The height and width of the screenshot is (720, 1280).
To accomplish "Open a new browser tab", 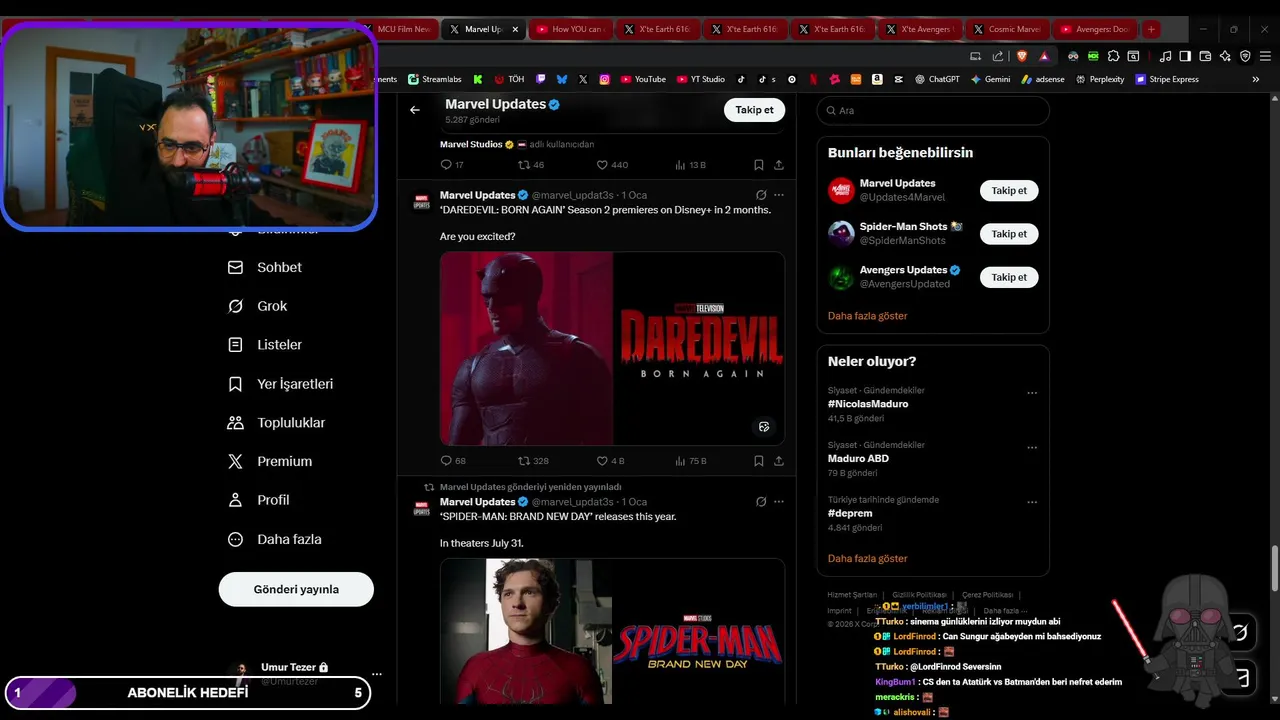I will click(x=1151, y=29).
